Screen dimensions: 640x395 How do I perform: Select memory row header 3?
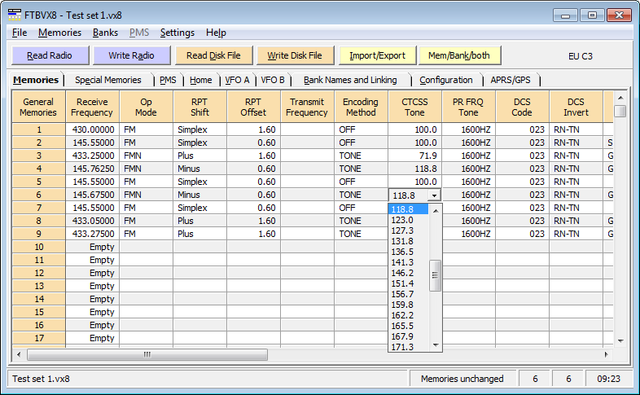click(39, 156)
